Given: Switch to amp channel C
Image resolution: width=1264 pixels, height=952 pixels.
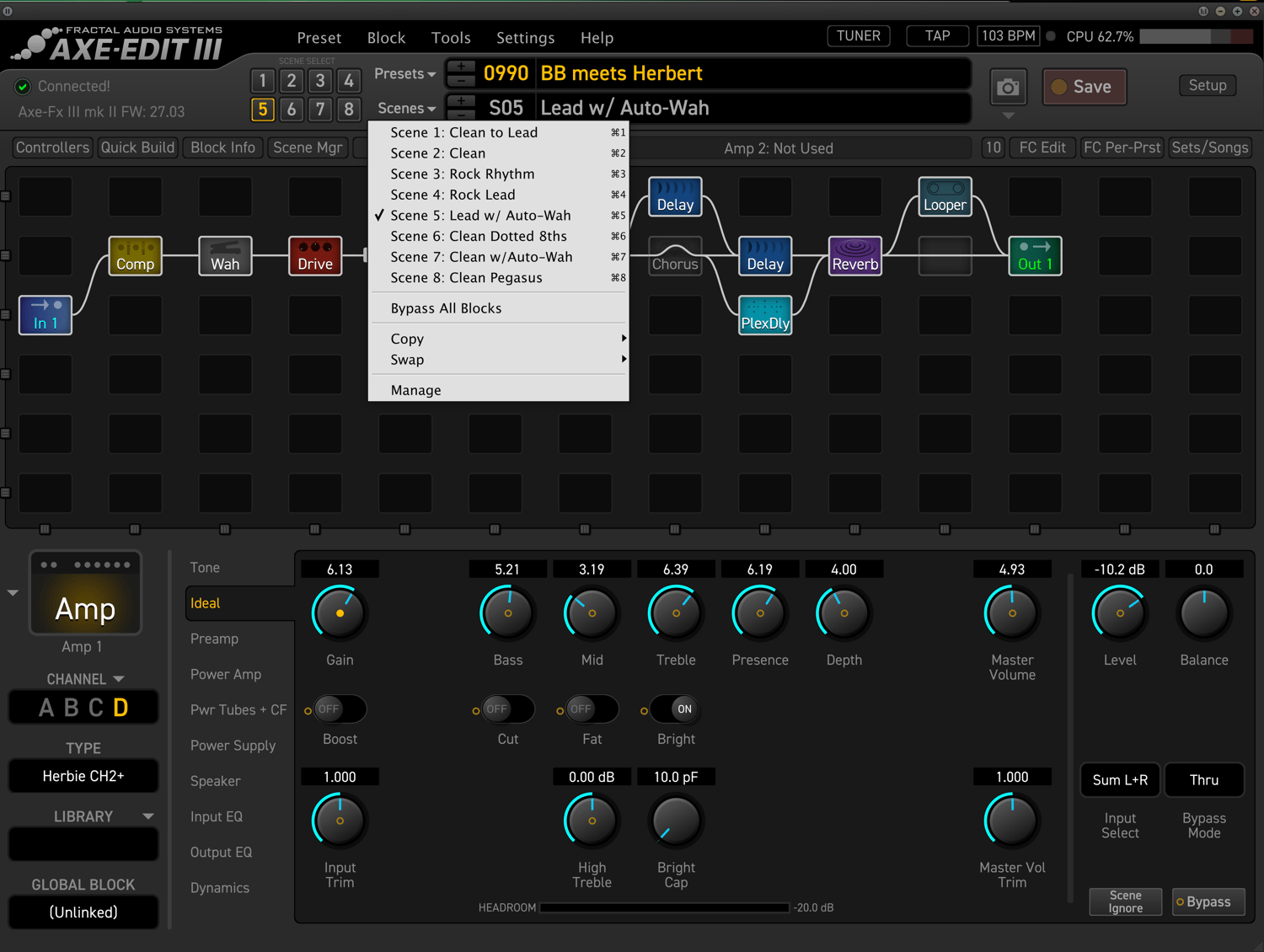Looking at the screenshot, I should [96, 708].
